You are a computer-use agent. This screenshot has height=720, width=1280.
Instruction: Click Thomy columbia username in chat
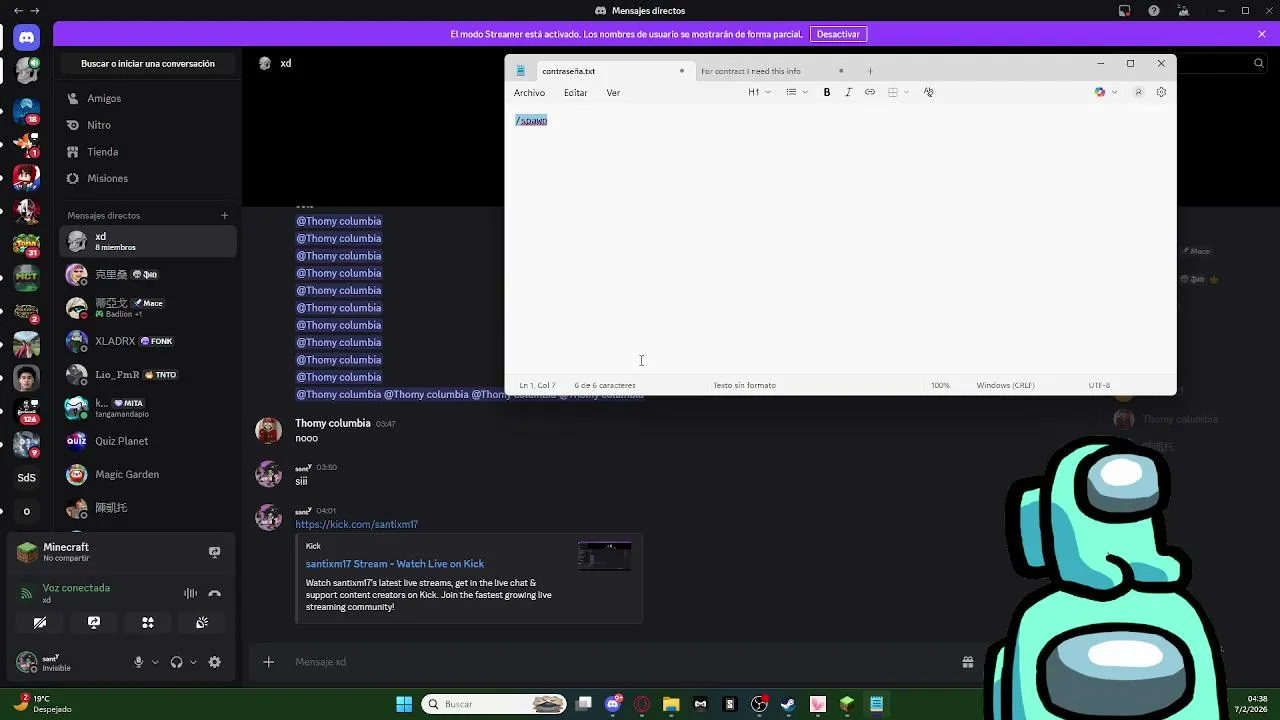(333, 423)
